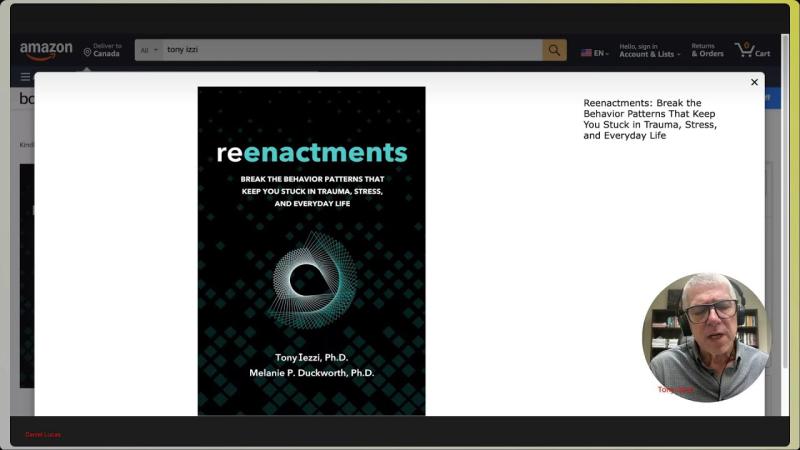Go to Returns & Orders
Screen dimensions: 800x450
tap(707, 50)
